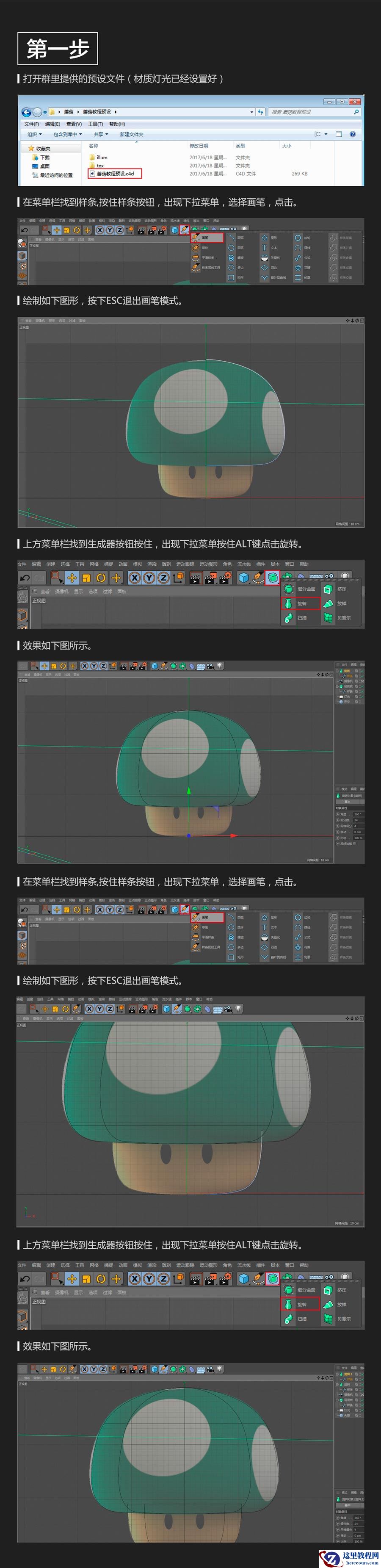381x1568 pixels.
Task: Click render view clapper in first generator-menu toolbar
Action: point(195,578)
